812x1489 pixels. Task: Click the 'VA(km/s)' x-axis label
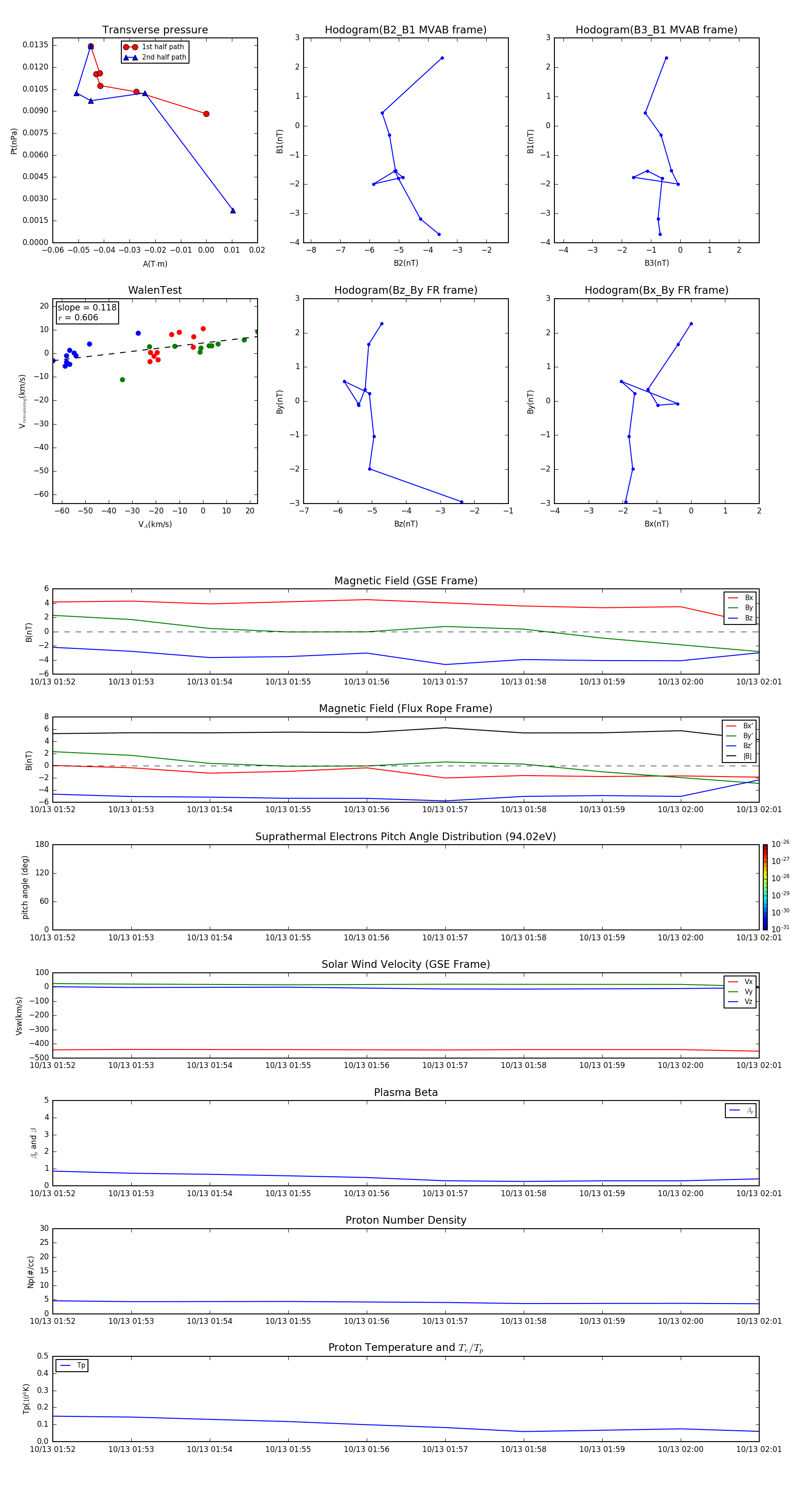155,524
